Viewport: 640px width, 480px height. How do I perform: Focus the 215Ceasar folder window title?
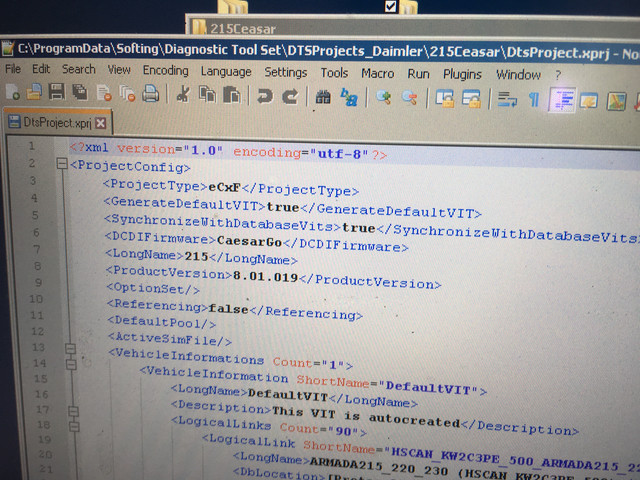pyautogui.click(x=242, y=29)
